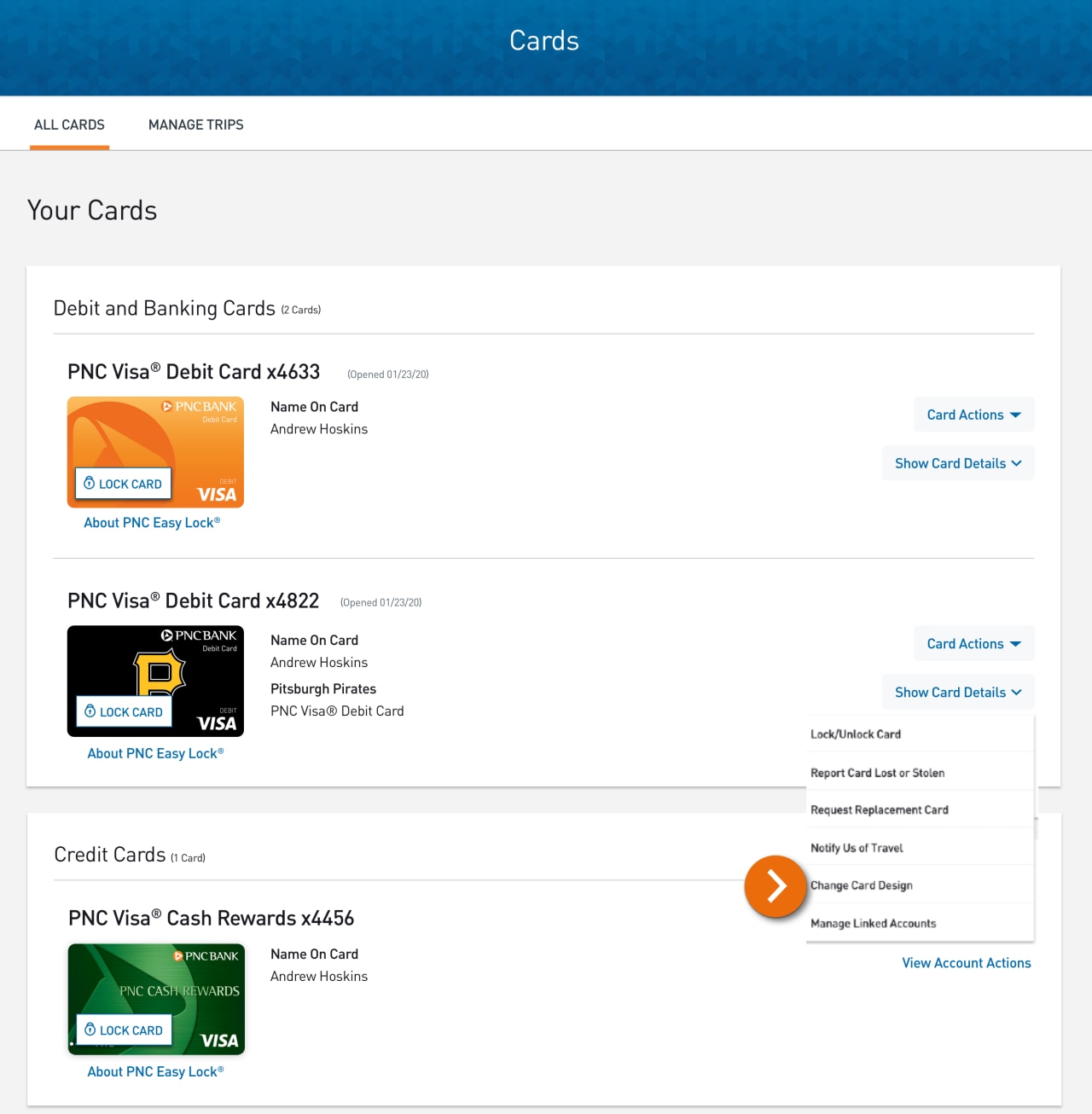
Task: Open View Account Actions link
Action: coord(966,962)
